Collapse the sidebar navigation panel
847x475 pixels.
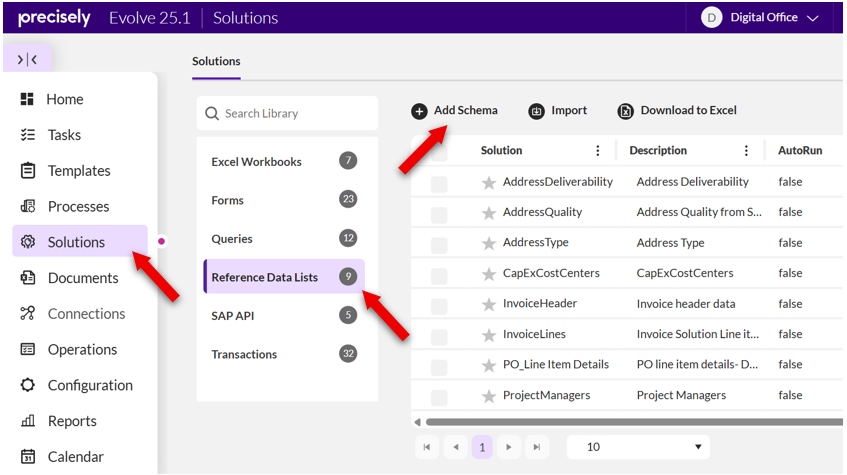click(28, 60)
